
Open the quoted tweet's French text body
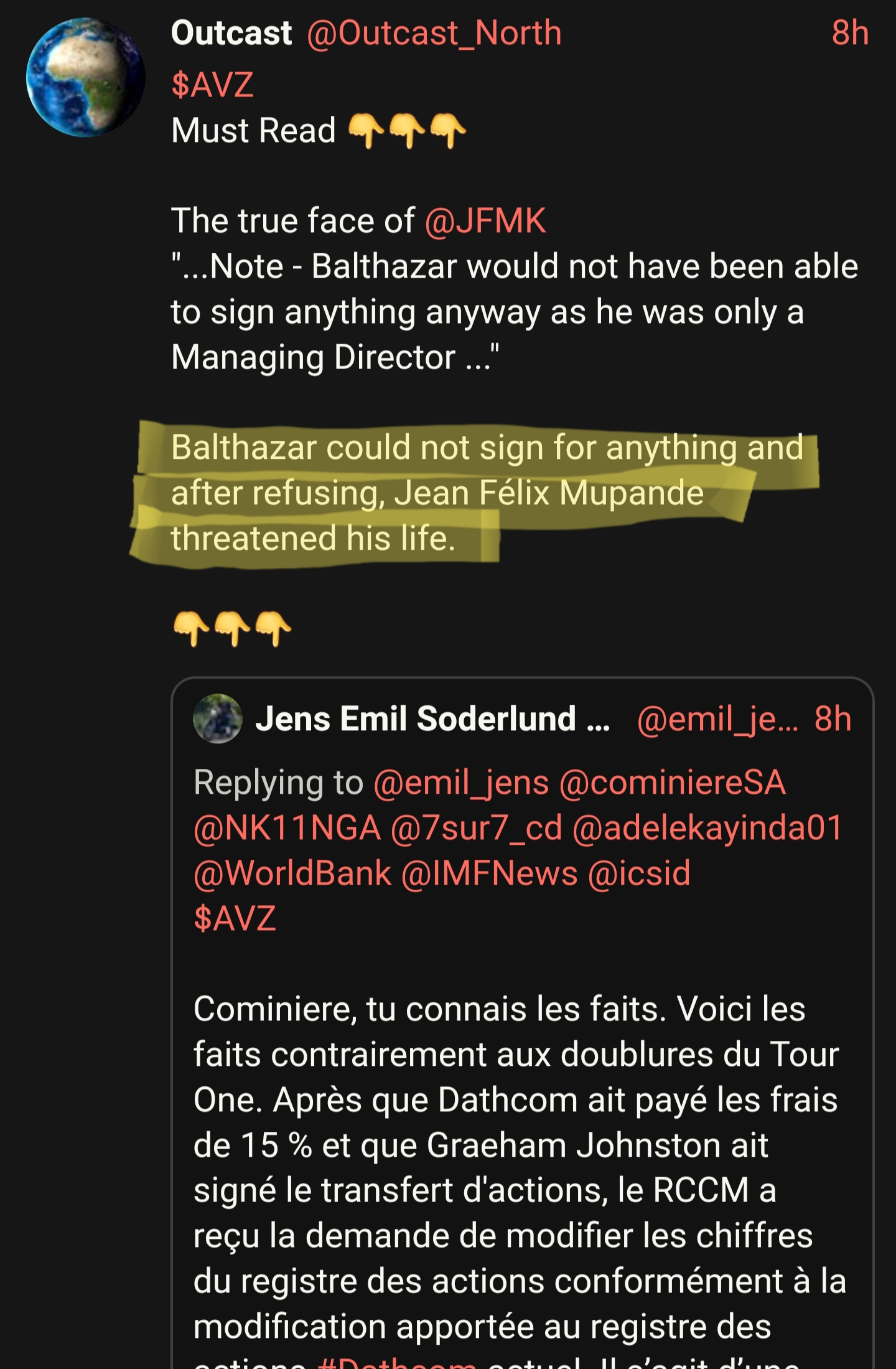click(516, 1146)
